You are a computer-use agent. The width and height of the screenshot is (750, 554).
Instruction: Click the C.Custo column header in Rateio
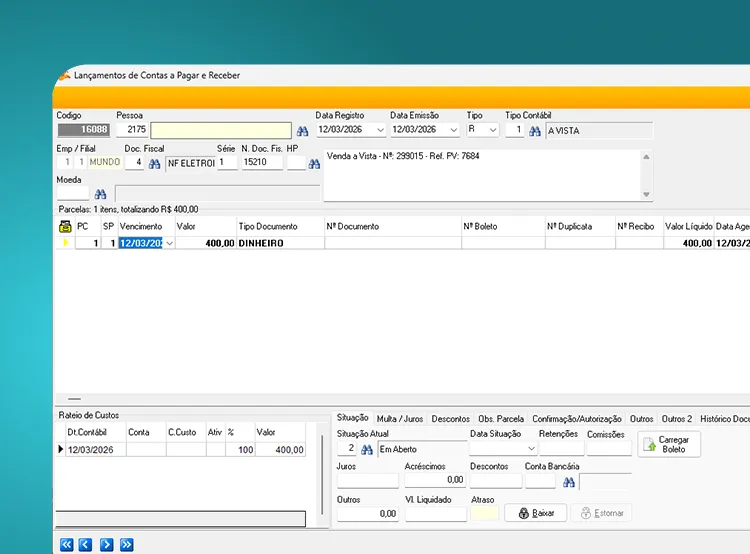click(x=186, y=432)
